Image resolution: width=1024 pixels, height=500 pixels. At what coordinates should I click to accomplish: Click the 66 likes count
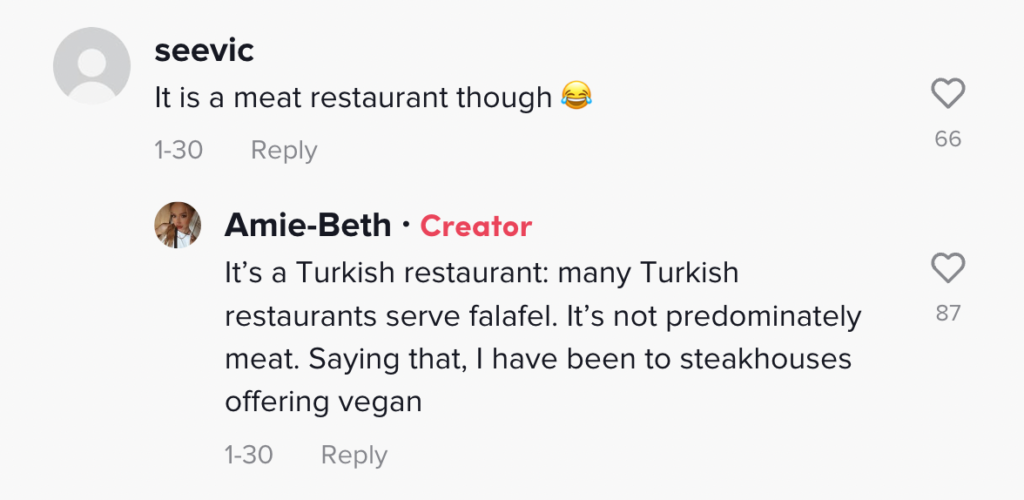[947, 139]
